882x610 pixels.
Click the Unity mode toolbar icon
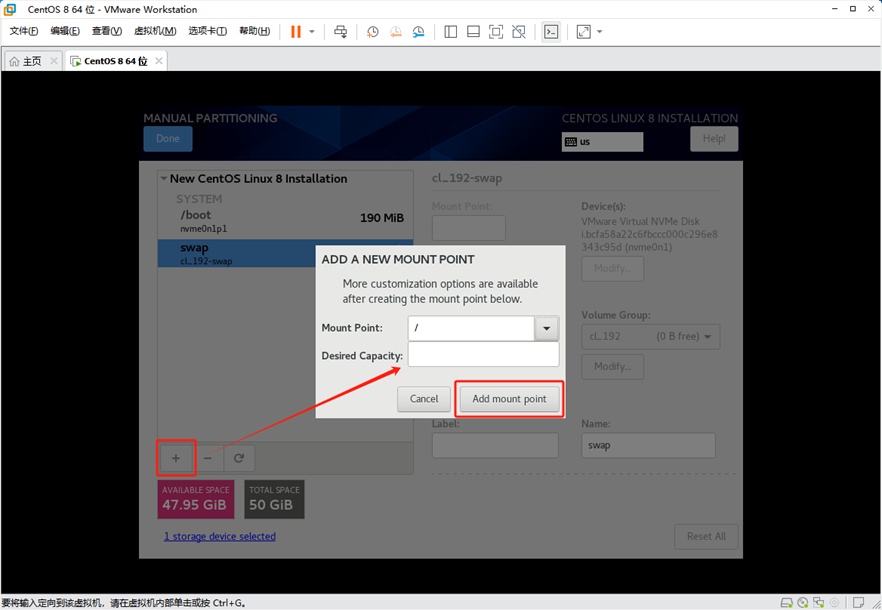[x=519, y=32]
